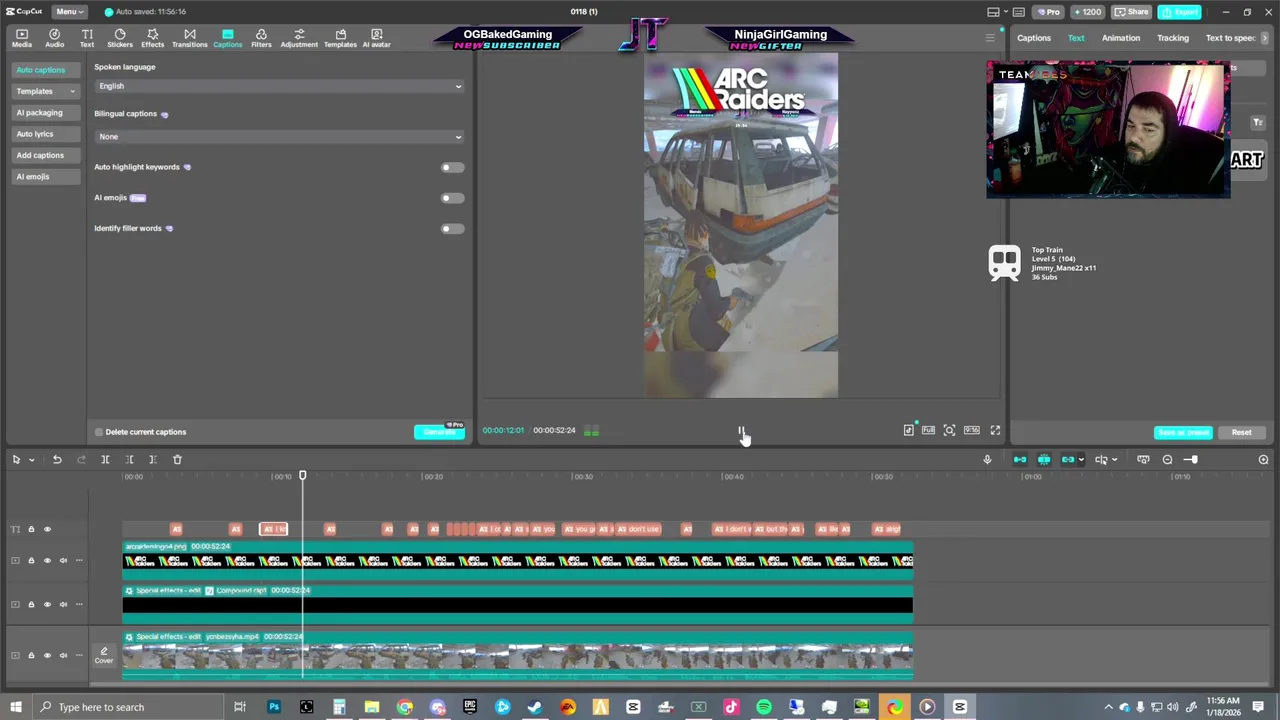Open the player options hamburger menu
The image size is (1280, 720).
pos(990,38)
